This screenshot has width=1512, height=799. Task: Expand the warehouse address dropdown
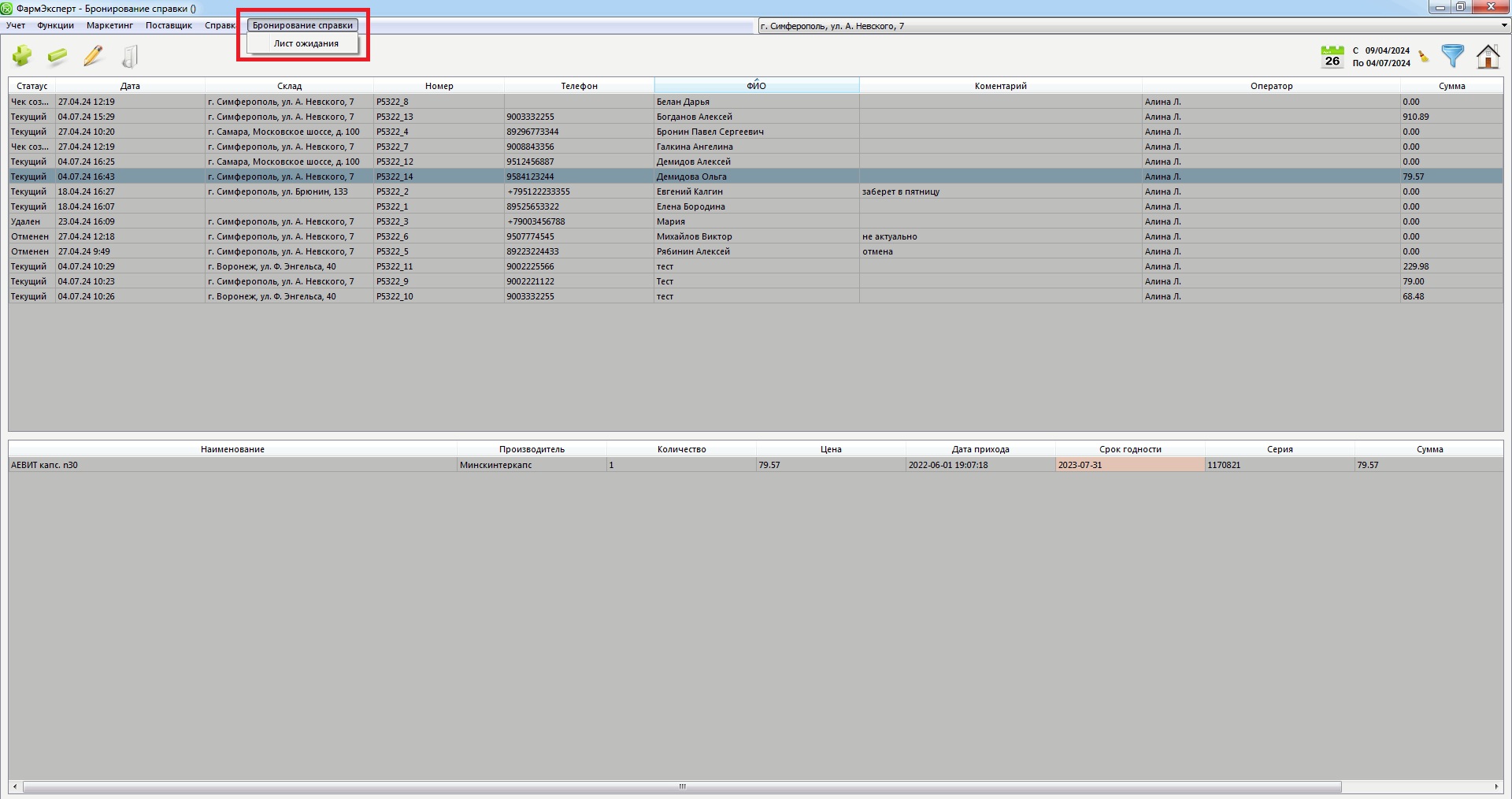click(x=1503, y=26)
